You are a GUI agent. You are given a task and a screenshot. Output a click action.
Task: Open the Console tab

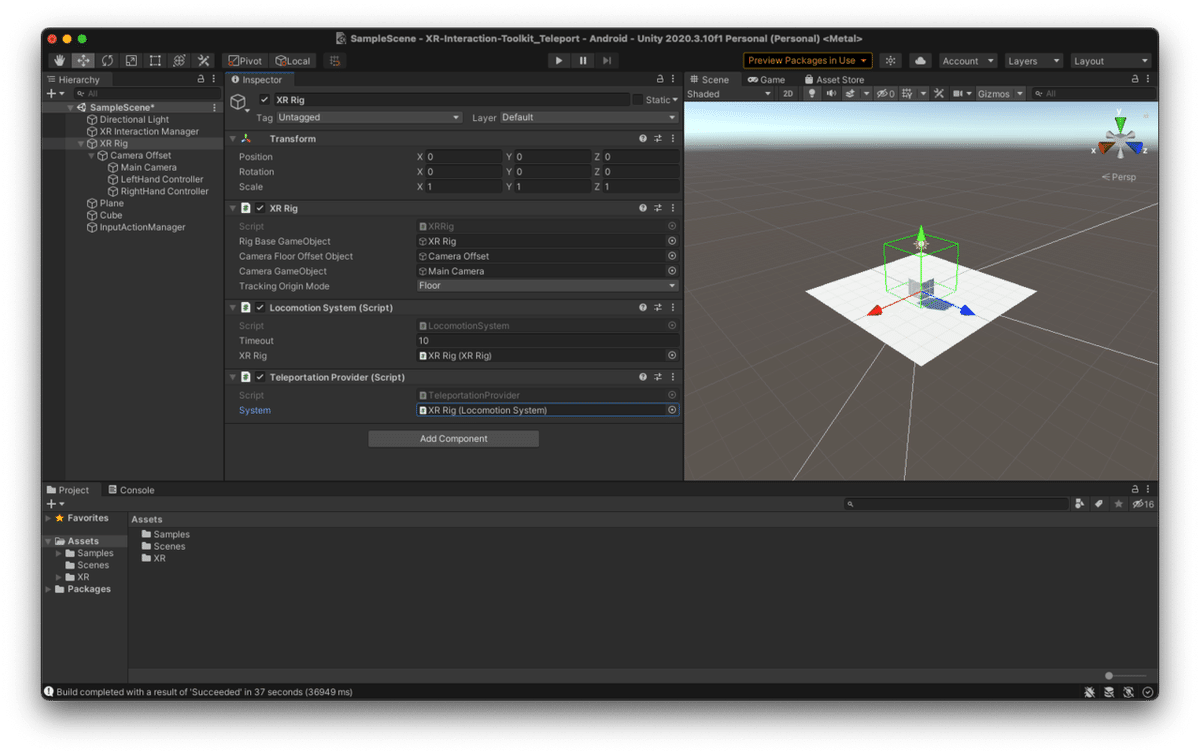click(x=131, y=490)
